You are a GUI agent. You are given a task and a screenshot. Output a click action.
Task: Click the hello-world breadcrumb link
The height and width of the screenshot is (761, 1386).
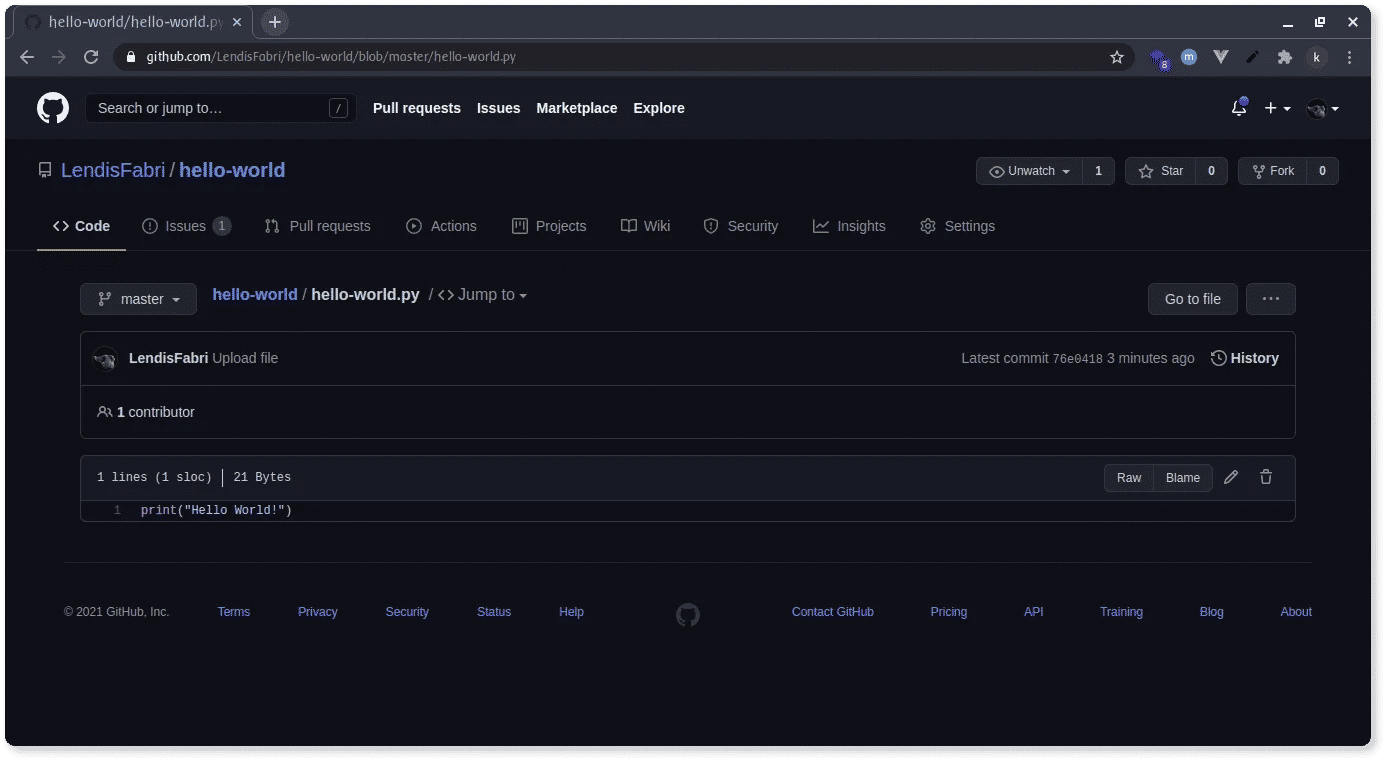[255, 295]
